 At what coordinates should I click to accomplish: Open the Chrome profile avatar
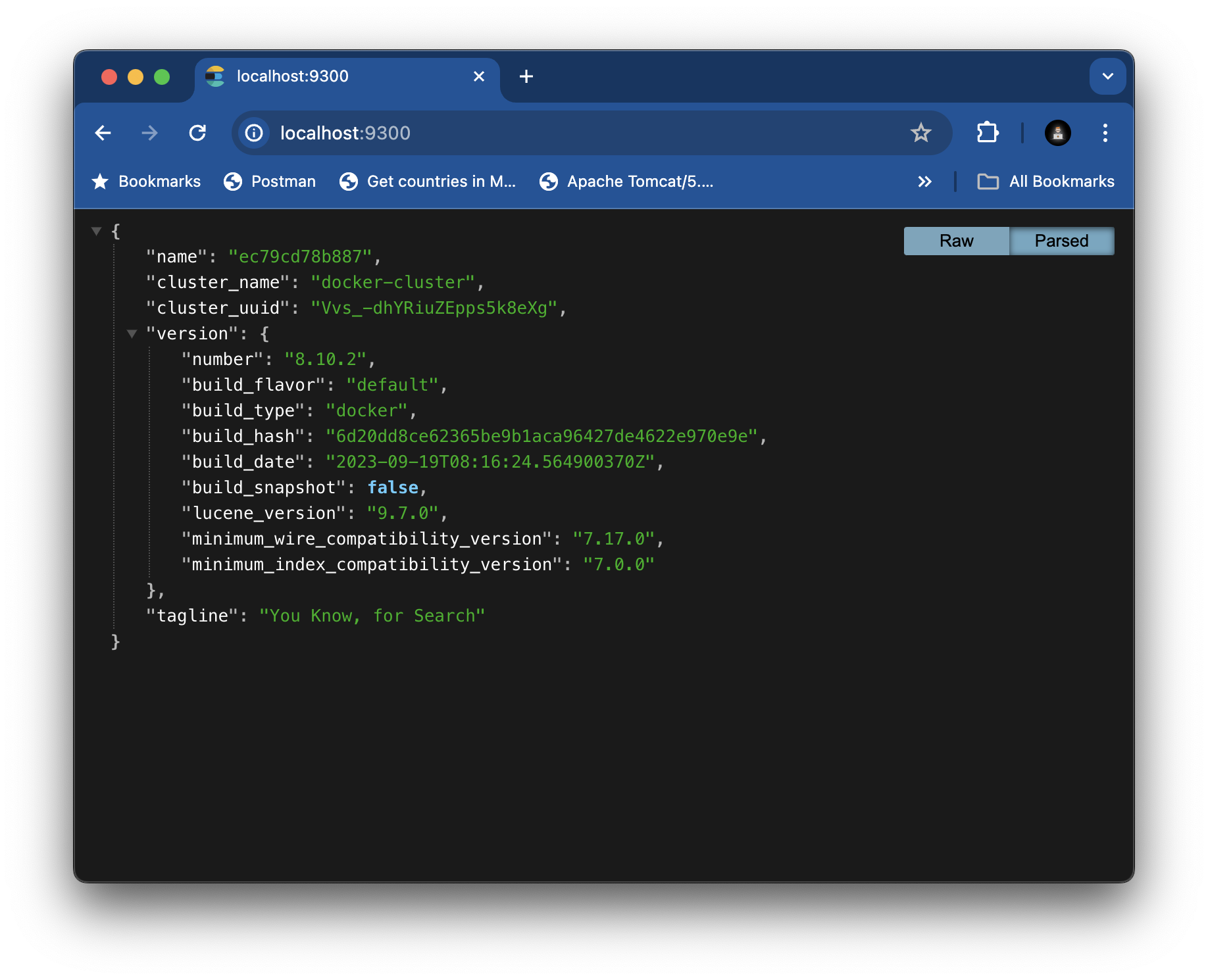[1057, 133]
